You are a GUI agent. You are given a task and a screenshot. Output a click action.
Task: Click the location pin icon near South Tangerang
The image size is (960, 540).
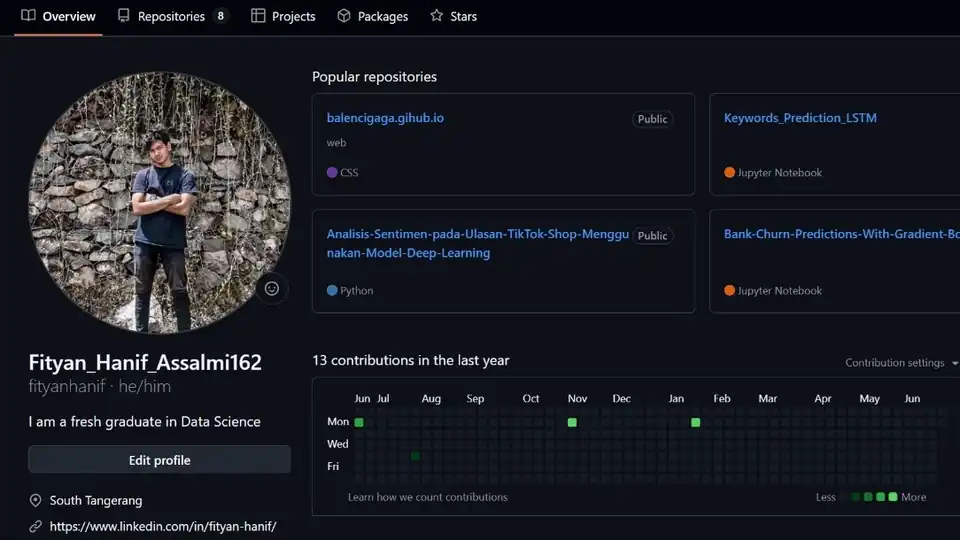coord(36,501)
